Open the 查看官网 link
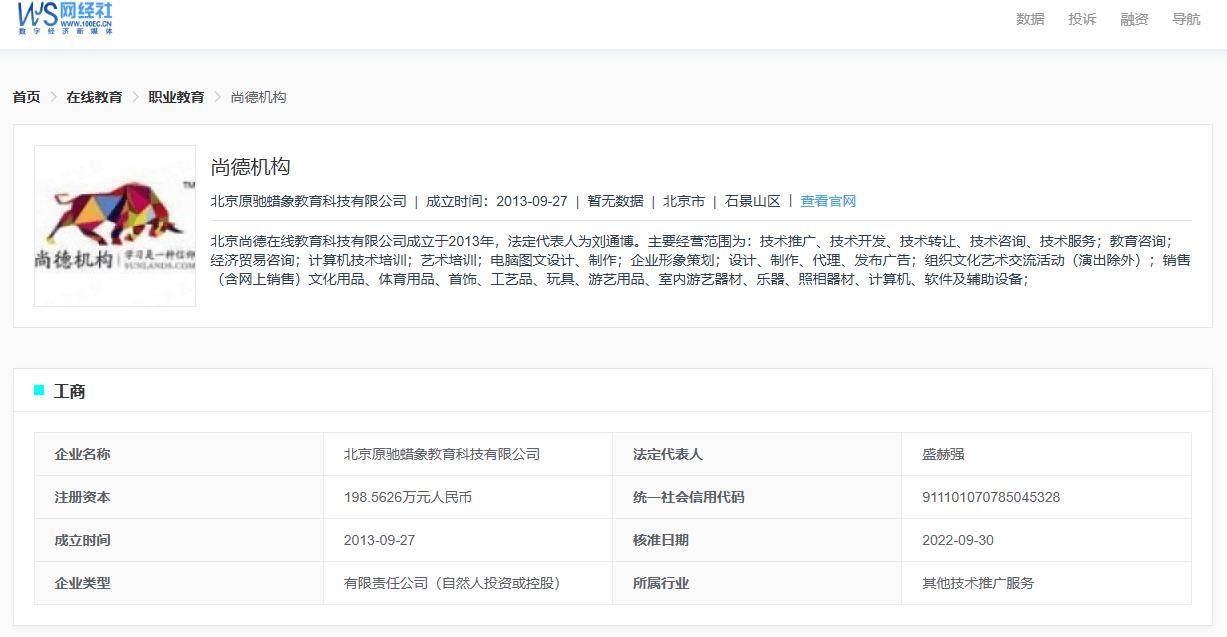This screenshot has height=637, width=1227. click(x=828, y=201)
